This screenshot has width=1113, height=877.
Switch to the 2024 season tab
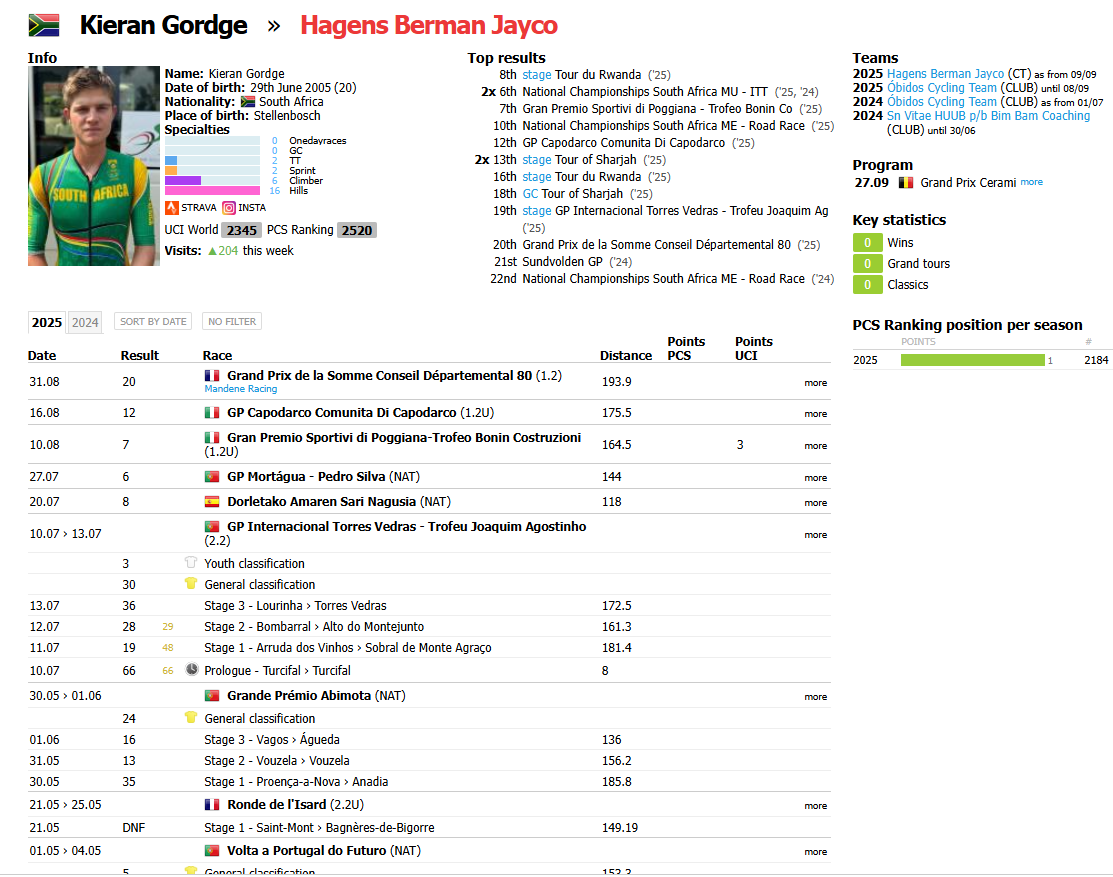(x=85, y=322)
